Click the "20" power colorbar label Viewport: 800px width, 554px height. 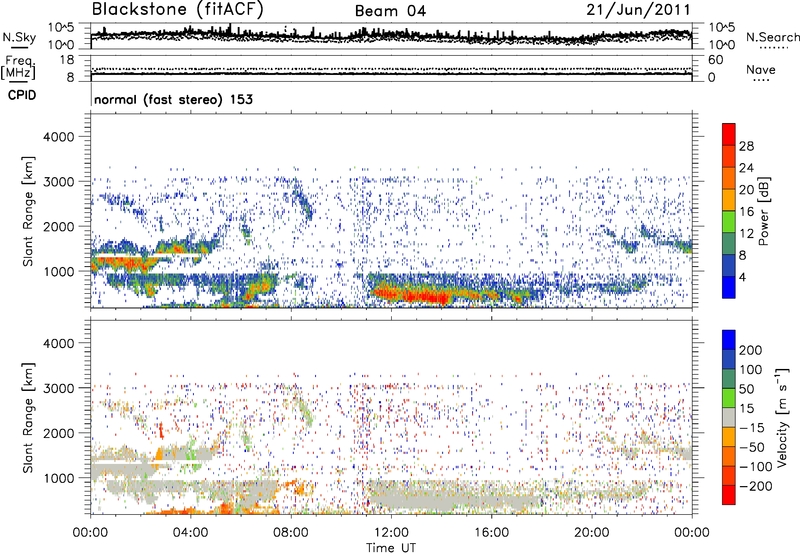746,190
